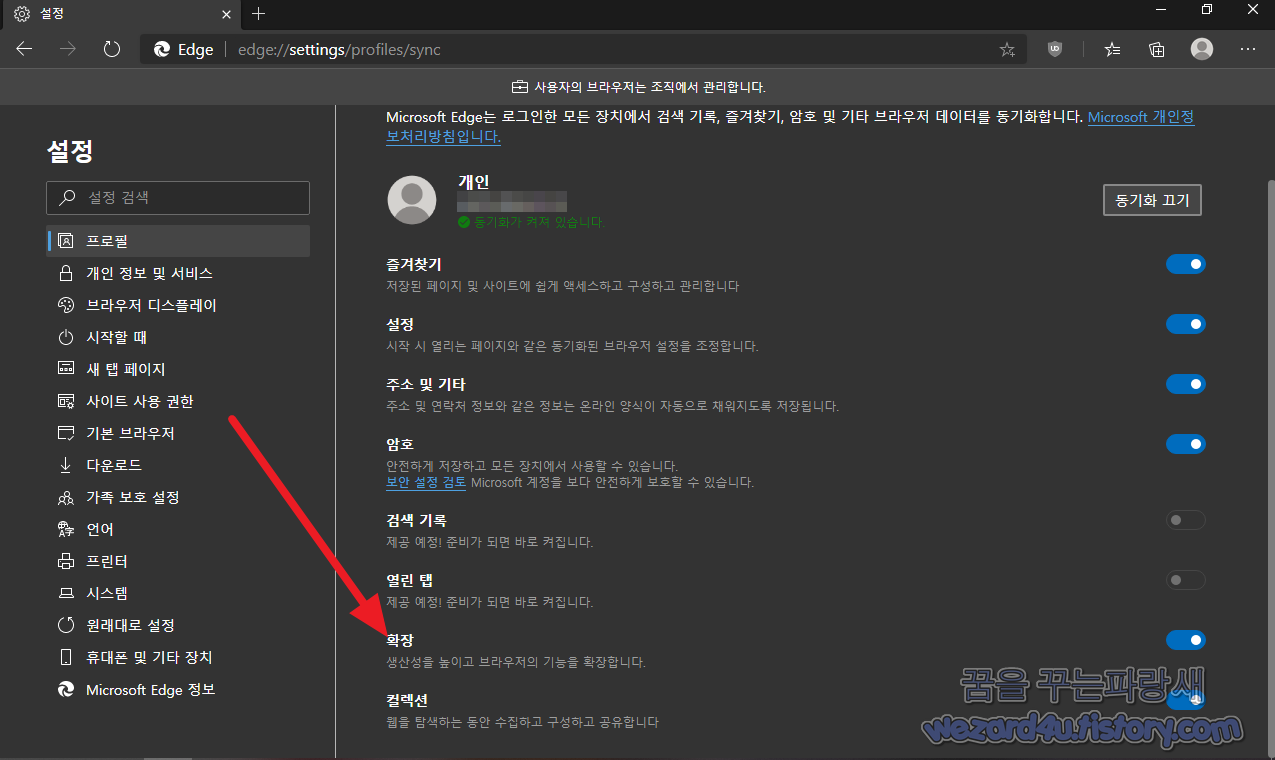
Task: Toggle 설정 sync switch
Action: (1186, 324)
